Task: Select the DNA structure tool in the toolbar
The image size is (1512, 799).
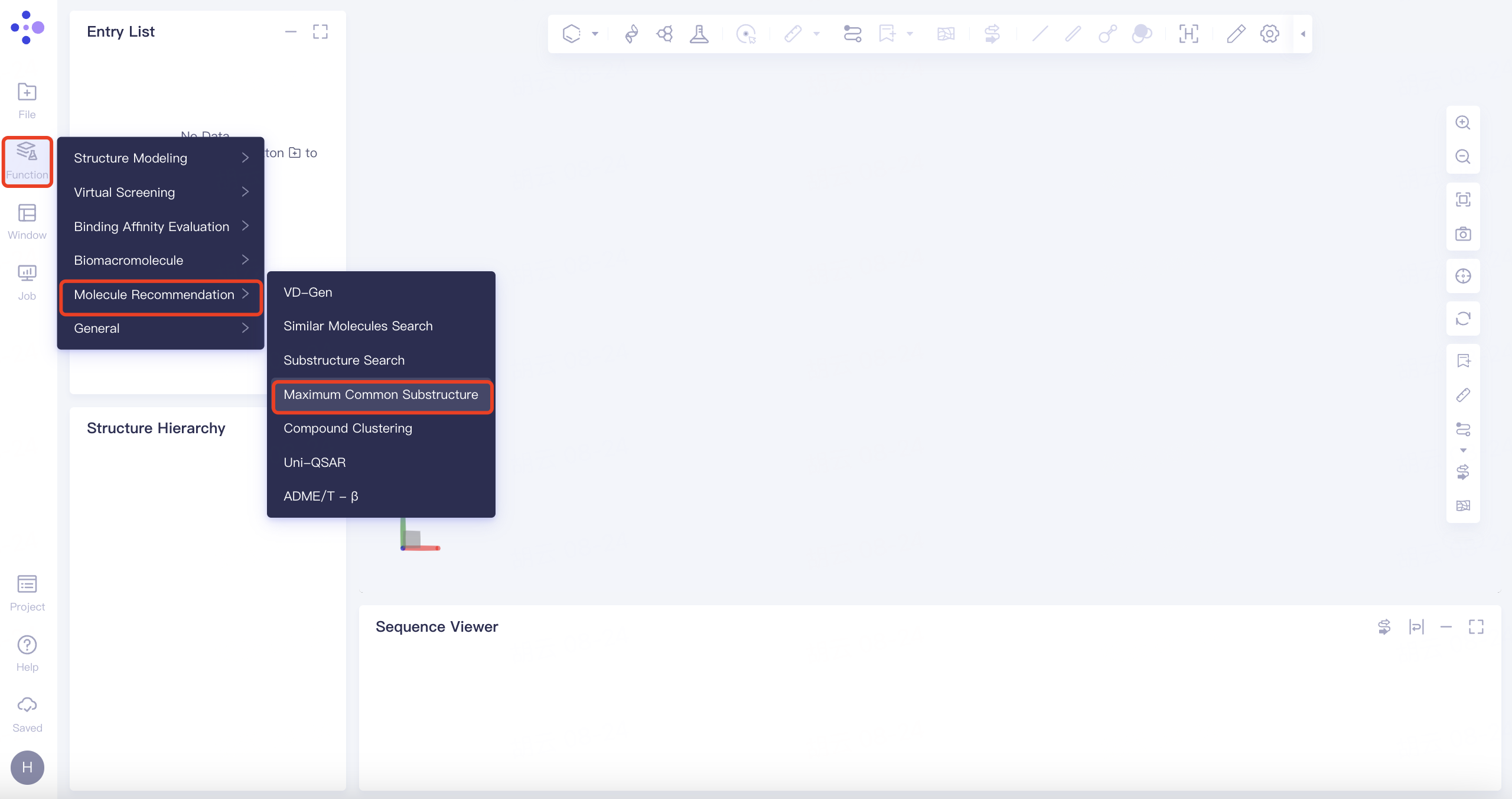Action: (631, 34)
